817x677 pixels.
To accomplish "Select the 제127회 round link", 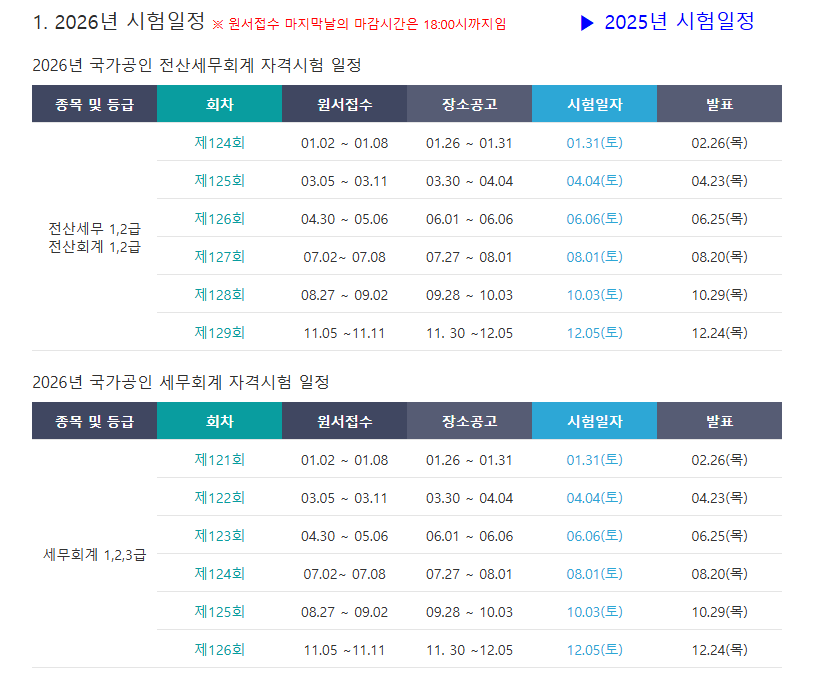I will (x=219, y=256).
